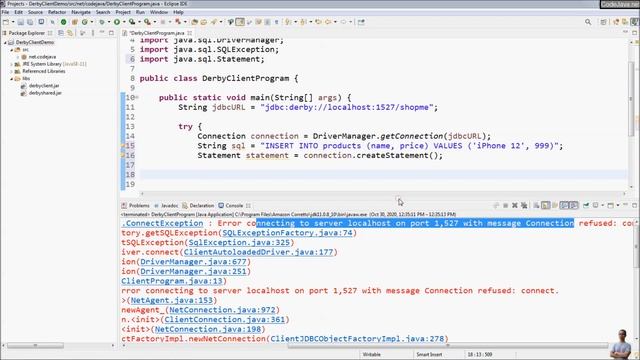The width and height of the screenshot is (640, 360).
Task: Click the External Tools run icon
Action: [147, 22]
